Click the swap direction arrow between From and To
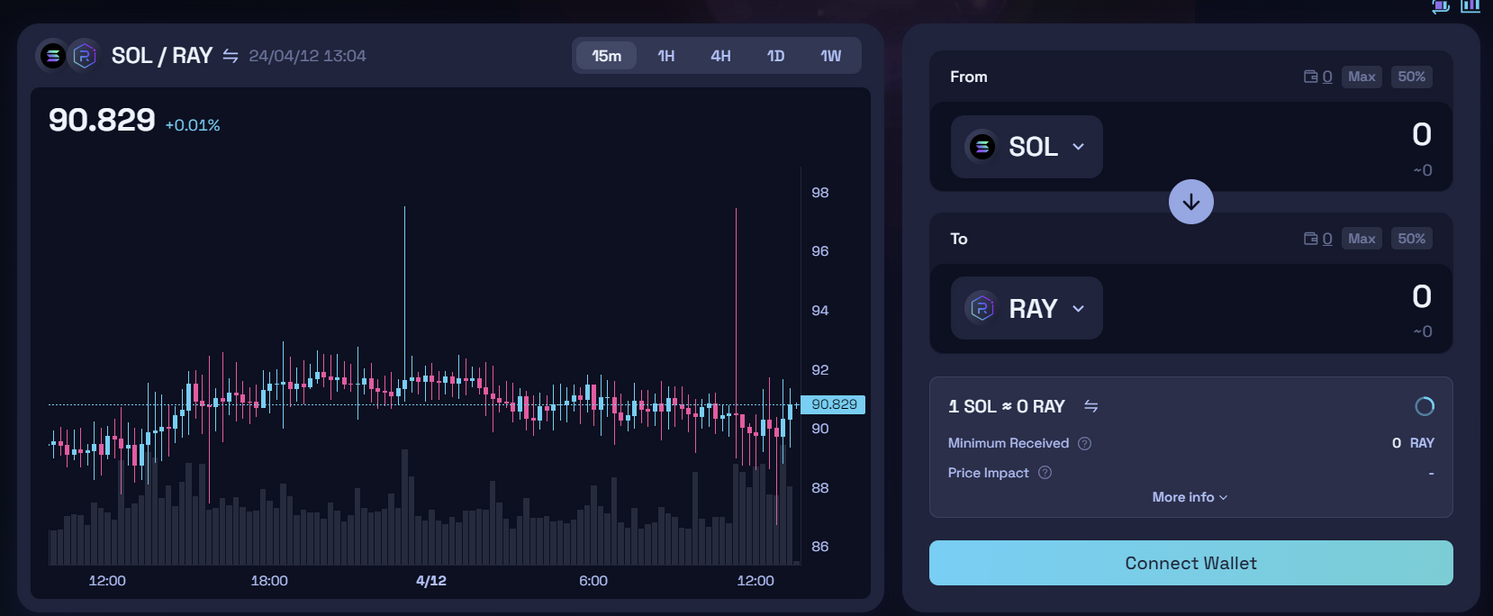 coord(1190,202)
